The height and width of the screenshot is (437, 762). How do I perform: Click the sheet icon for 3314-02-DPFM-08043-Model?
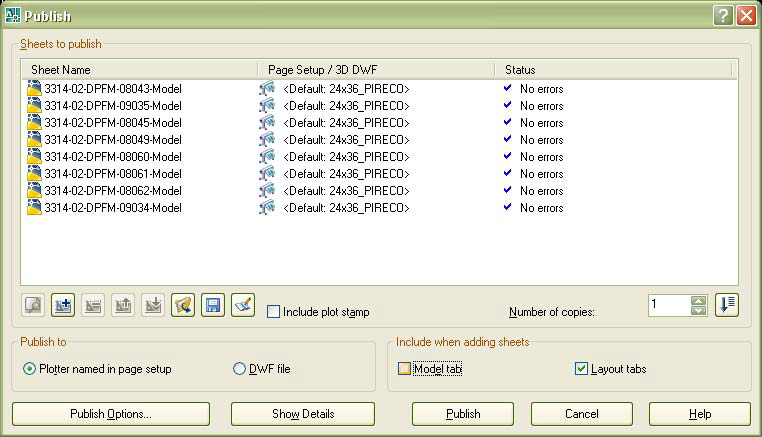(x=34, y=88)
